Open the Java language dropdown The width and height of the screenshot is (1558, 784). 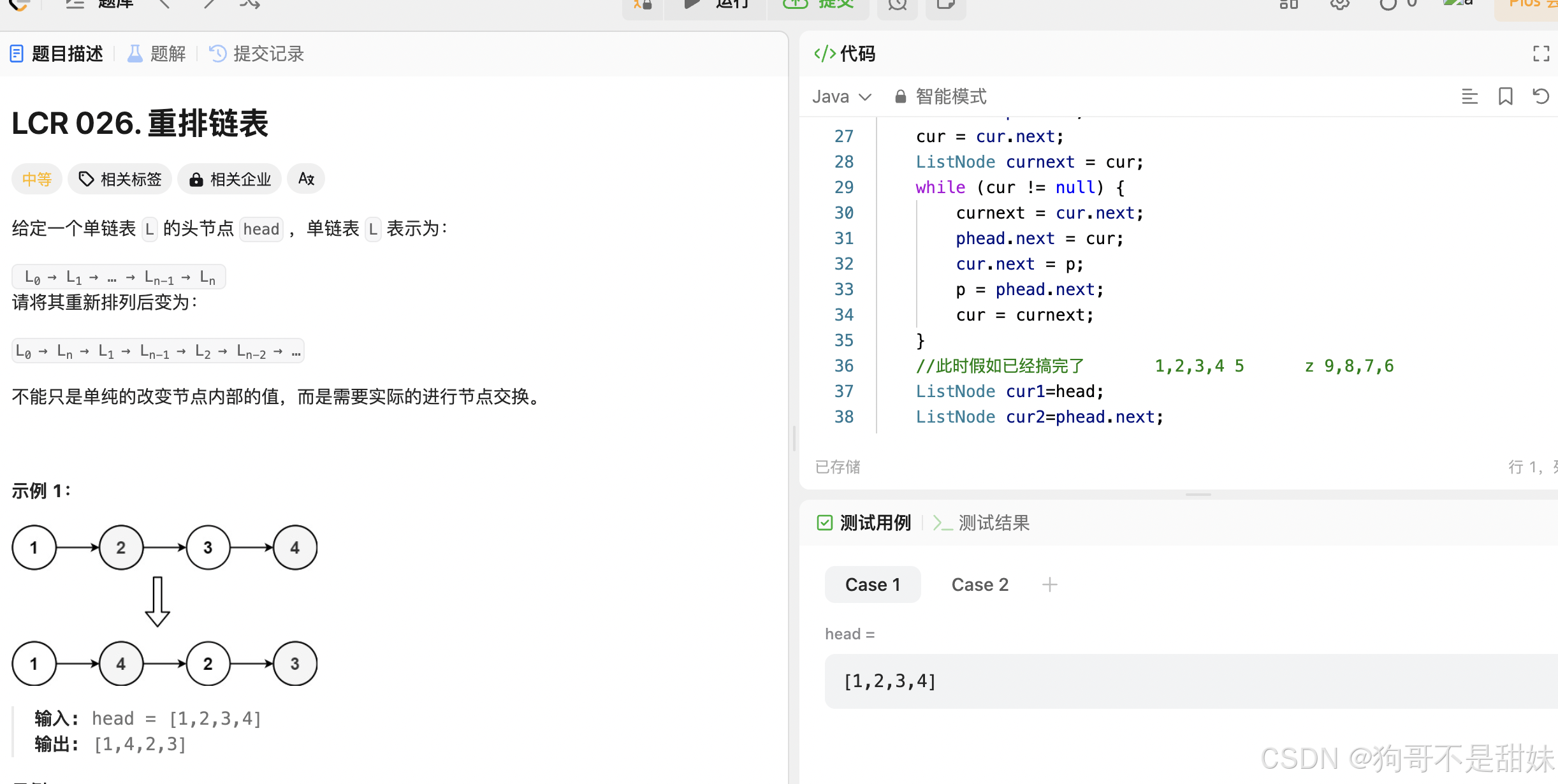(x=841, y=97)
